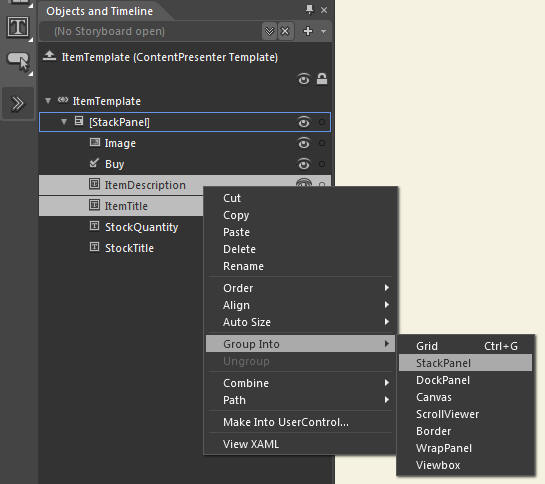
Task: Toggle visibility of the Image element
Action: coord(304,143)
